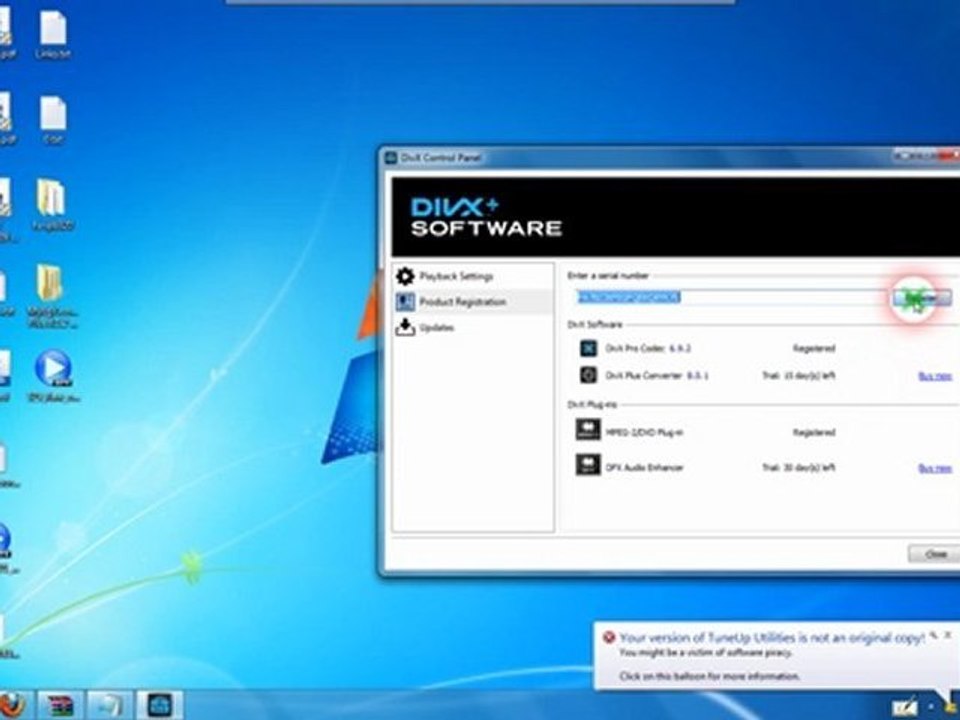Click the yellow tray icon under the balloon
Screen dimensions: 960x720
pos(951,707)
